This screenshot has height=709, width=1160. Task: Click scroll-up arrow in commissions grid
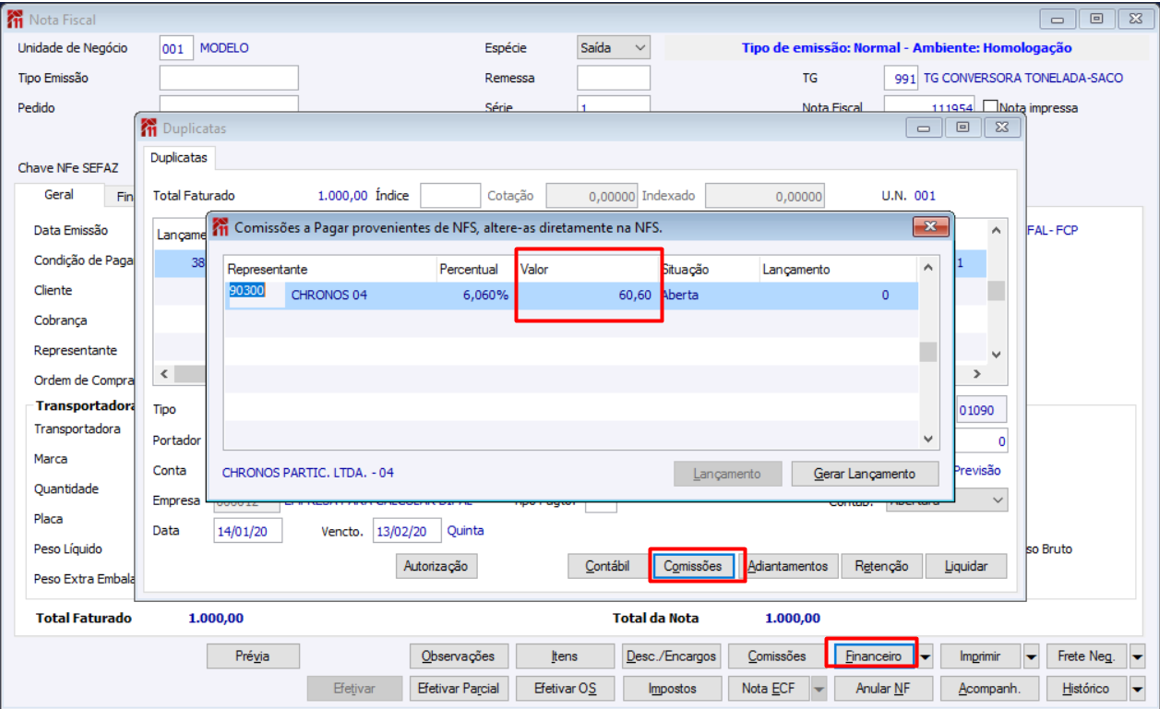[928, 268]
